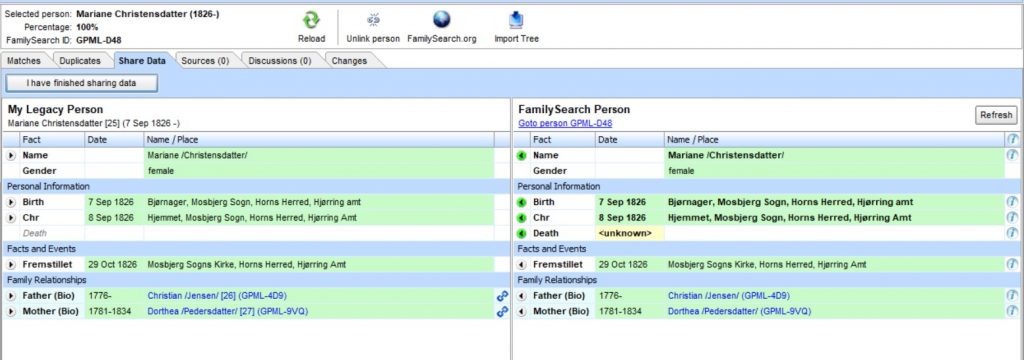Screen dimensions: 1024x360
Task: Click info icon on FamilySearch Death row
Action: pyautogui.click(x=1013, y=233)
